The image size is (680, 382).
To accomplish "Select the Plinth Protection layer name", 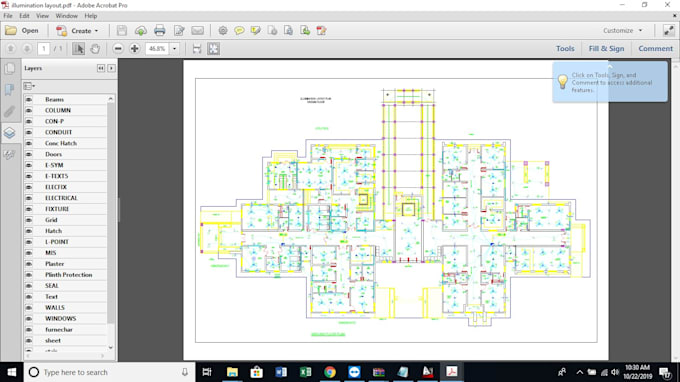I will pos(69,275).
